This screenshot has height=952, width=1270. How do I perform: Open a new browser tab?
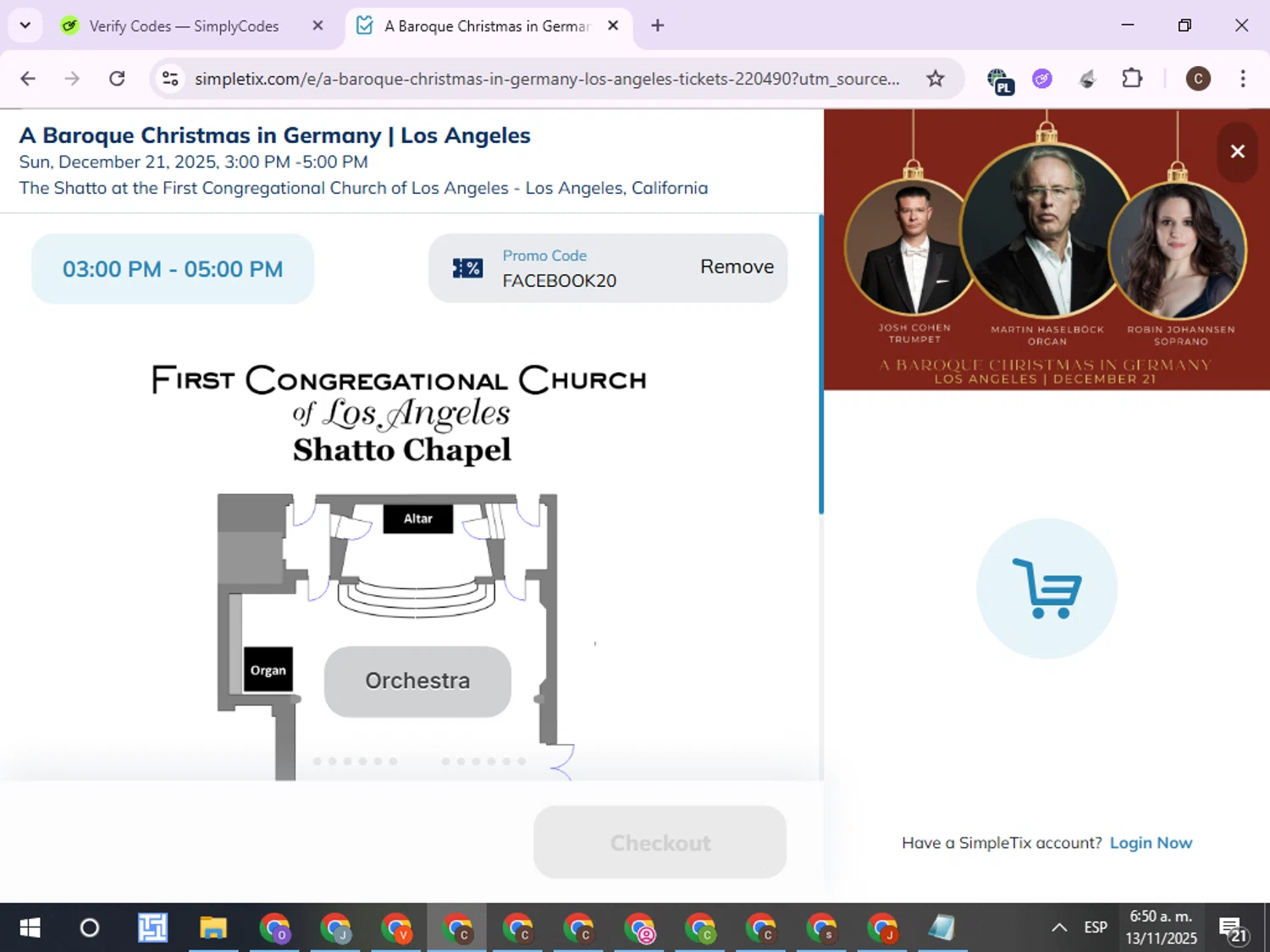pos(657,25)
